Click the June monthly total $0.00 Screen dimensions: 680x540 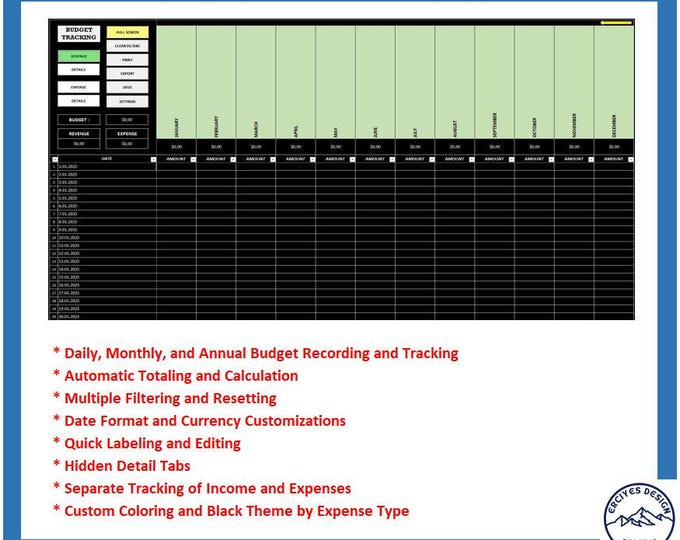(x=376, y=147)
